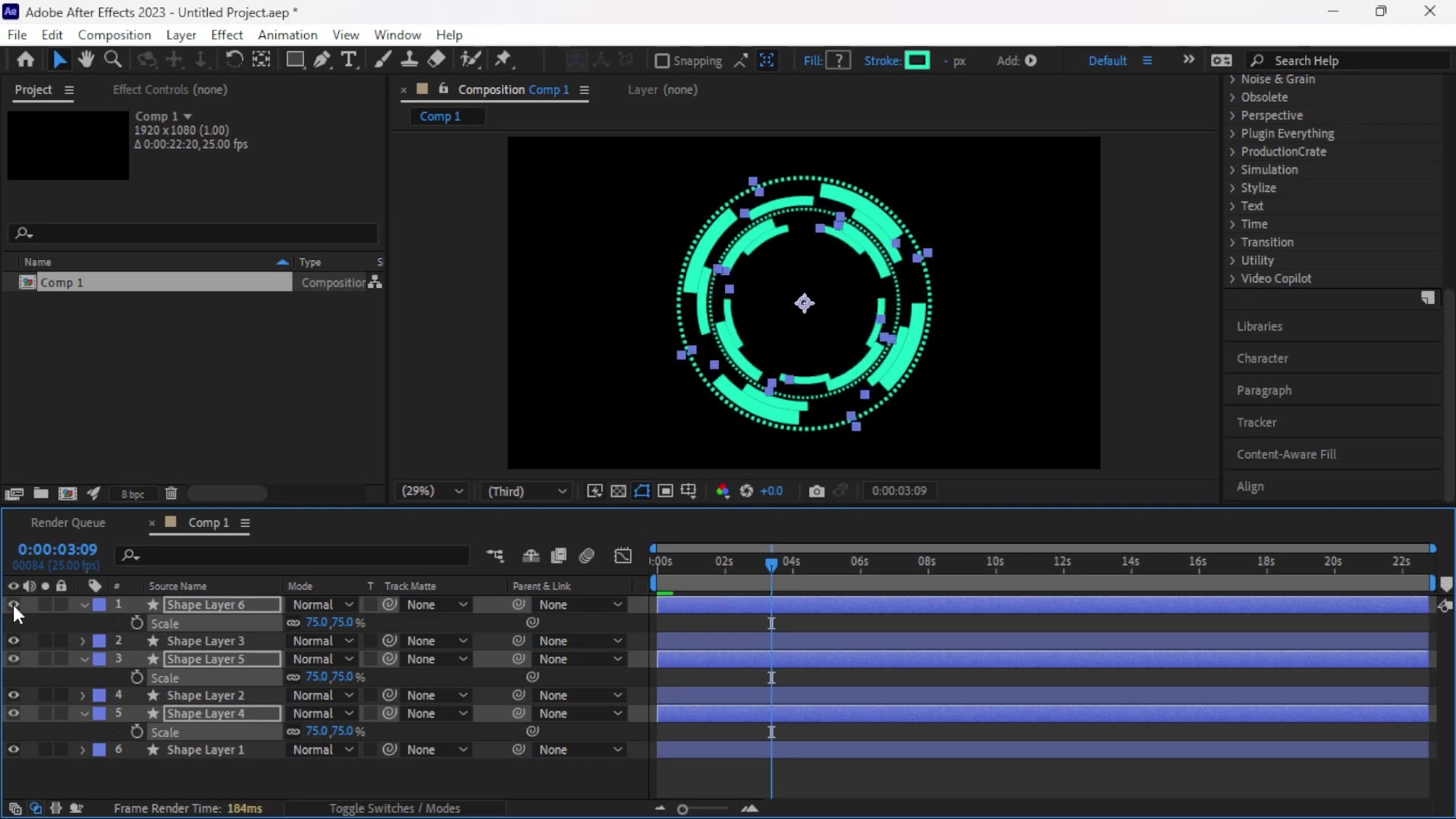Open the Animation menu
Image resolution: width=1456 pixels, height=819 pixels.
[x=287, y=35]
